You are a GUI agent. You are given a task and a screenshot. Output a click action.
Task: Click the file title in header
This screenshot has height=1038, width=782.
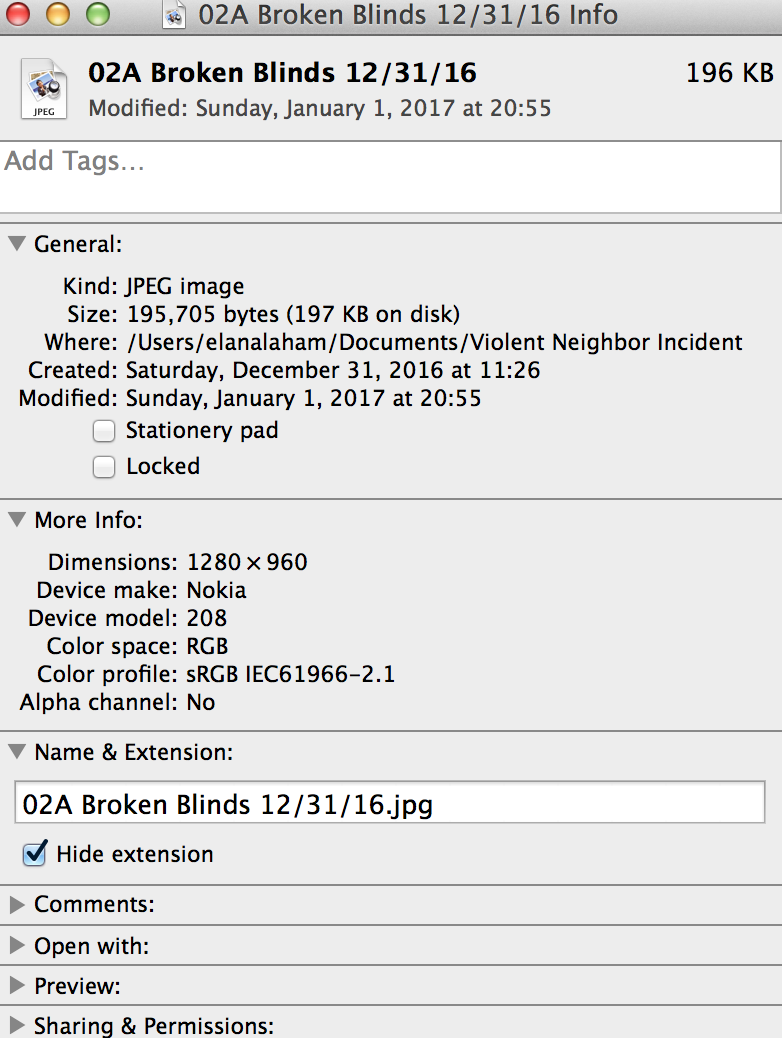click(x=283, y=73)
